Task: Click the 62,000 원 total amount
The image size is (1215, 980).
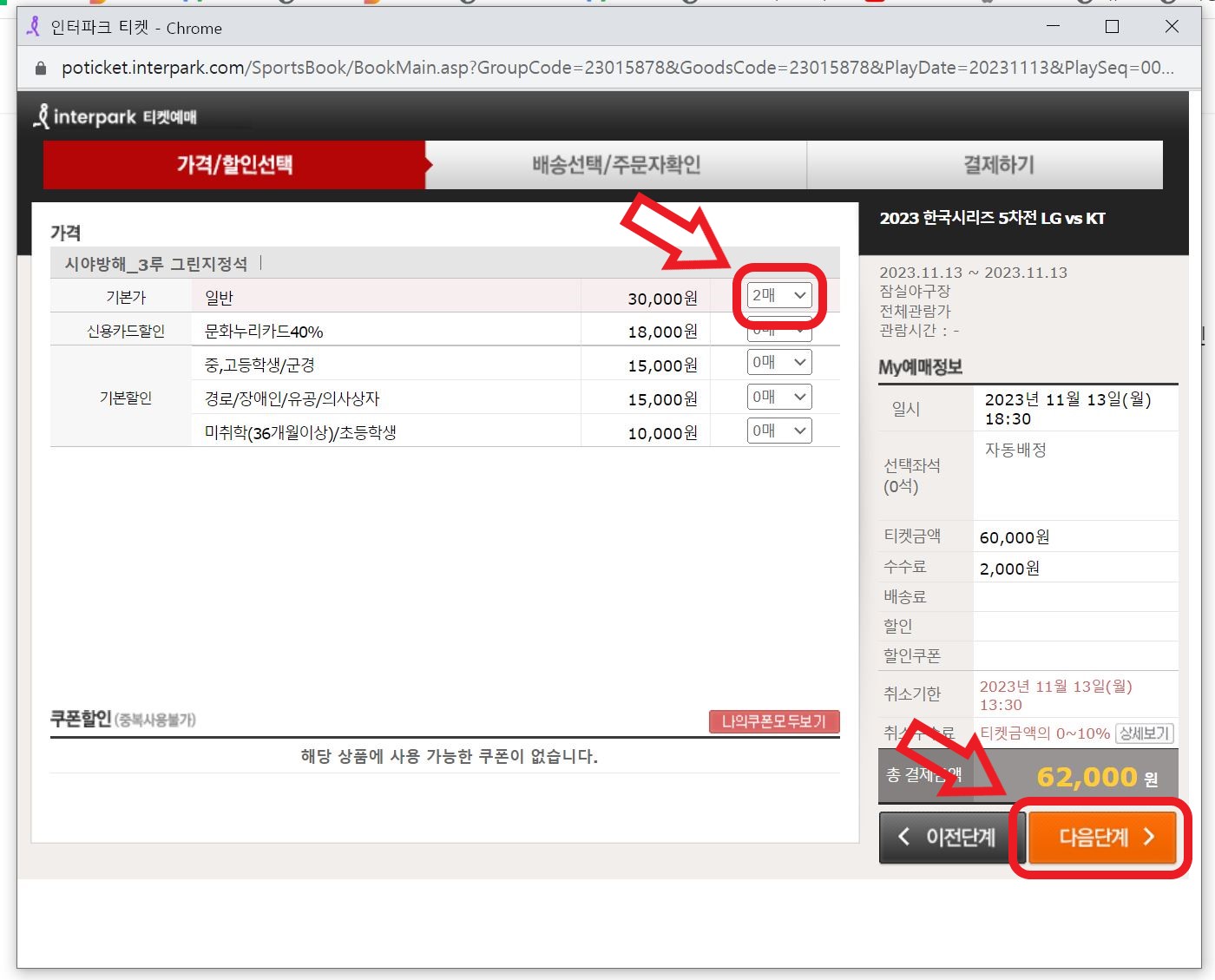Action: click(1097, 777)
